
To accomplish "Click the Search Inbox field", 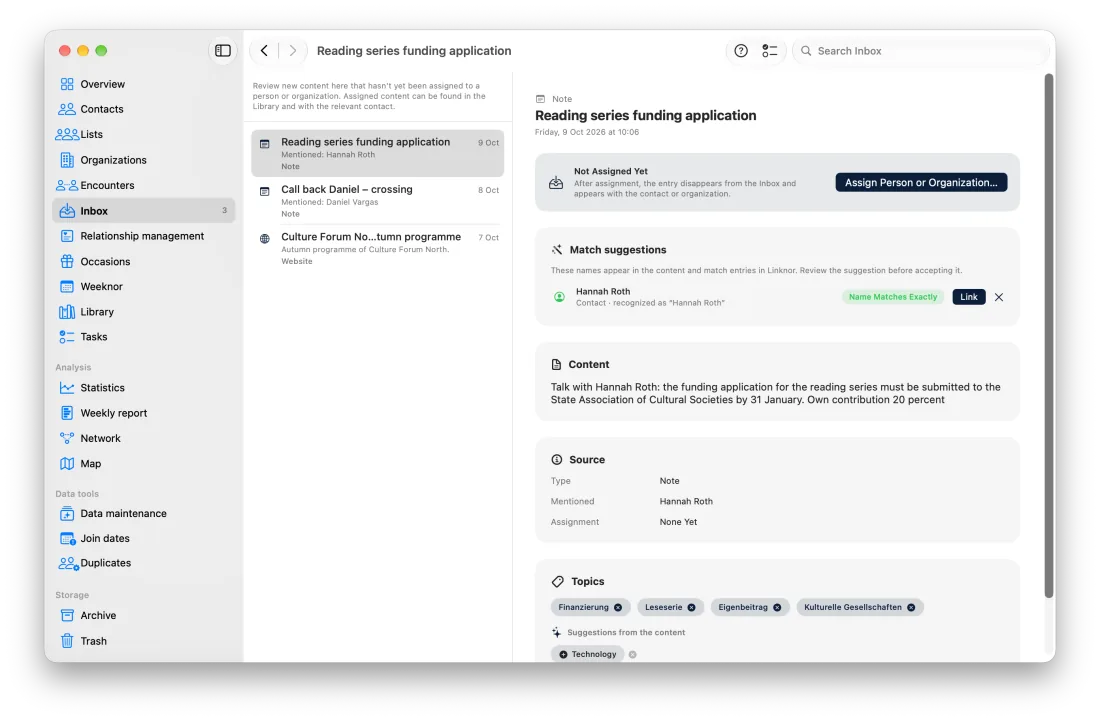I will point(920,50).
